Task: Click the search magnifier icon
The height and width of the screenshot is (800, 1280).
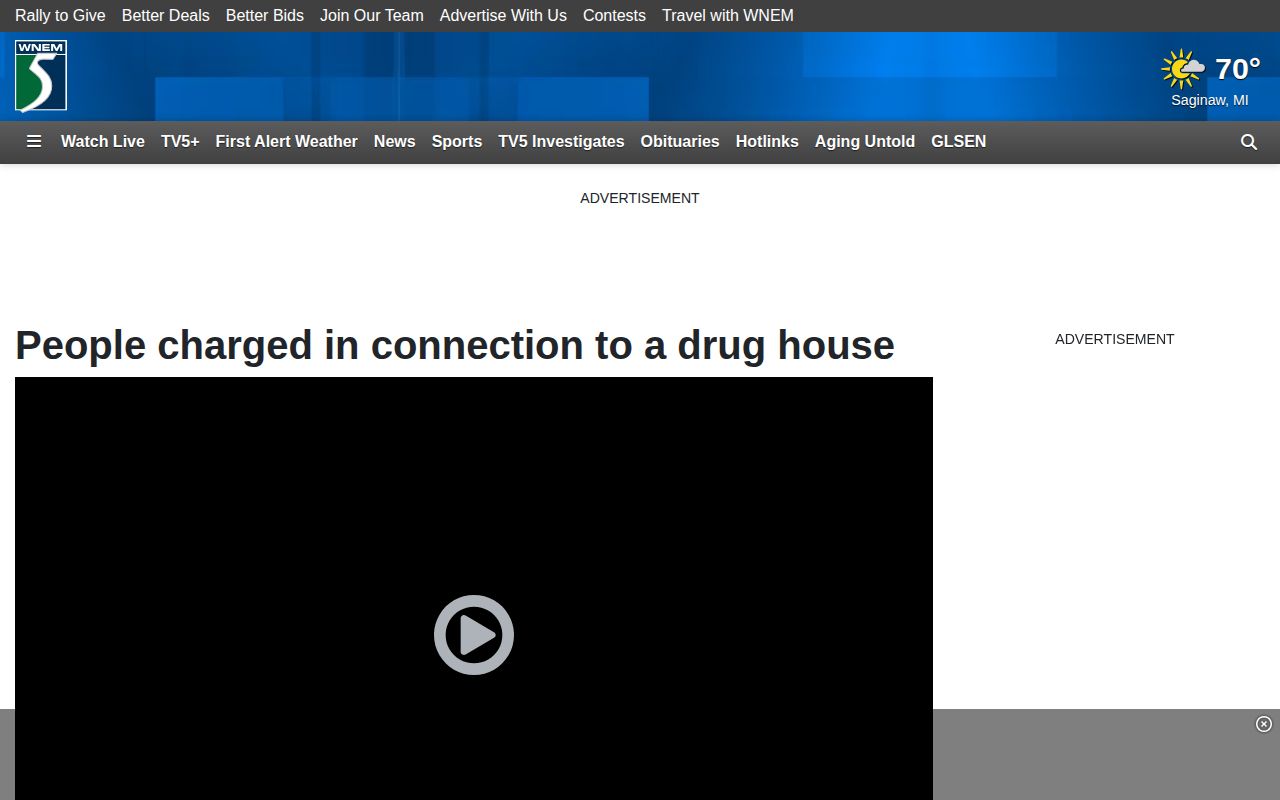Action: tap(1249, 142)
